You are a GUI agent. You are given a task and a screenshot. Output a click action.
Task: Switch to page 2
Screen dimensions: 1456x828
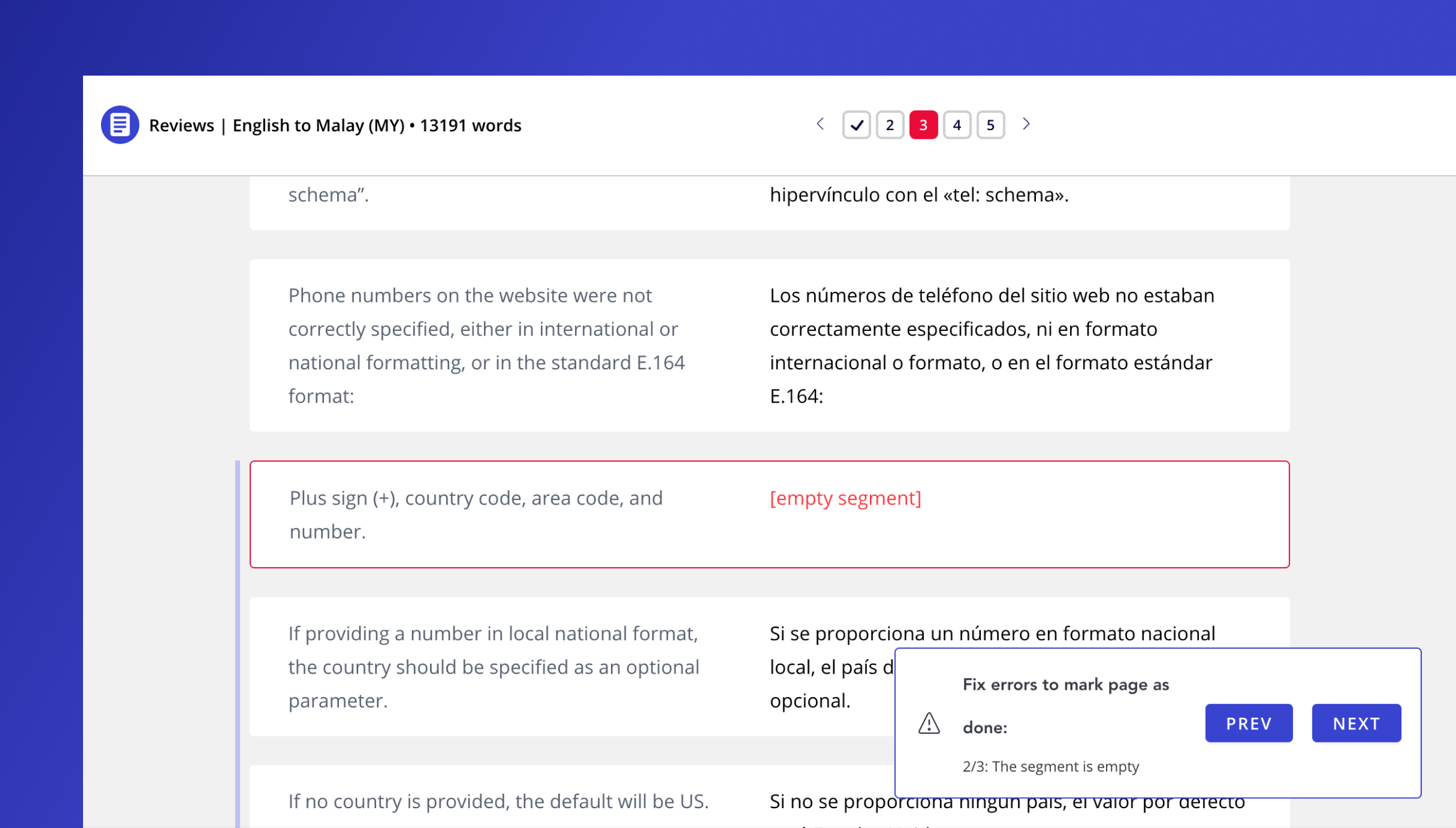click(890, 125)
